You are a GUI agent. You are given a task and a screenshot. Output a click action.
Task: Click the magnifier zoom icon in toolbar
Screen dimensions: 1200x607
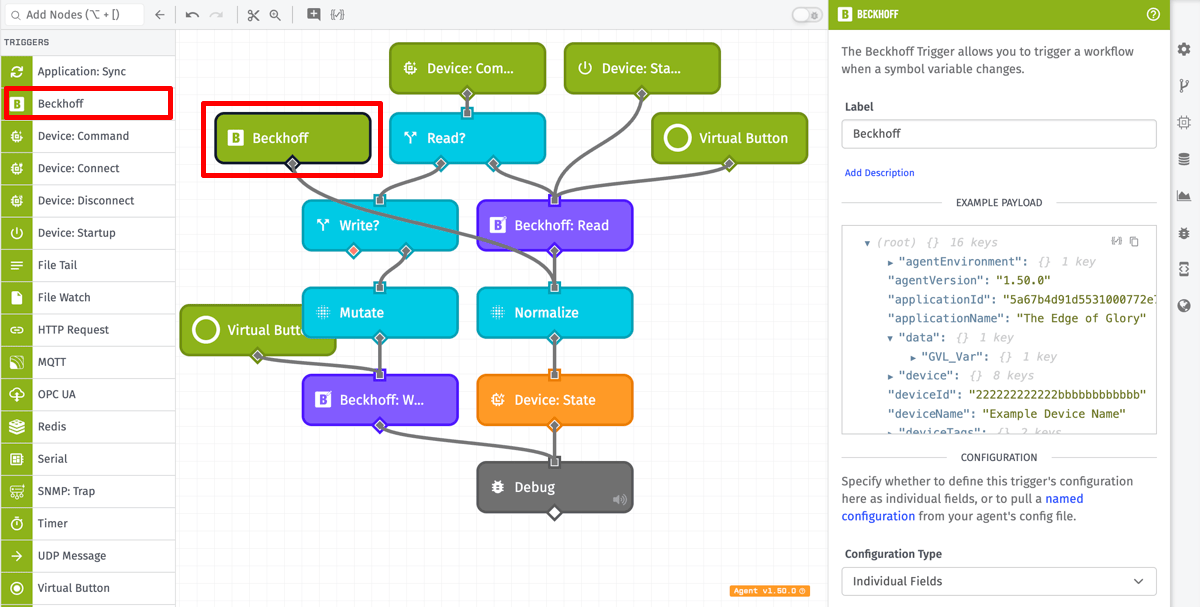pos(275,15)
